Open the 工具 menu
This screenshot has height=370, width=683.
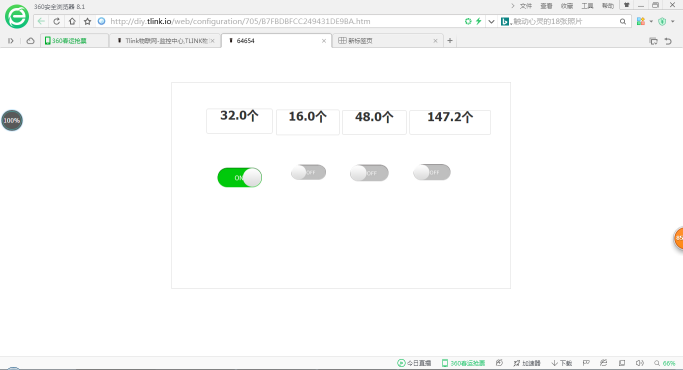point(587,6)
